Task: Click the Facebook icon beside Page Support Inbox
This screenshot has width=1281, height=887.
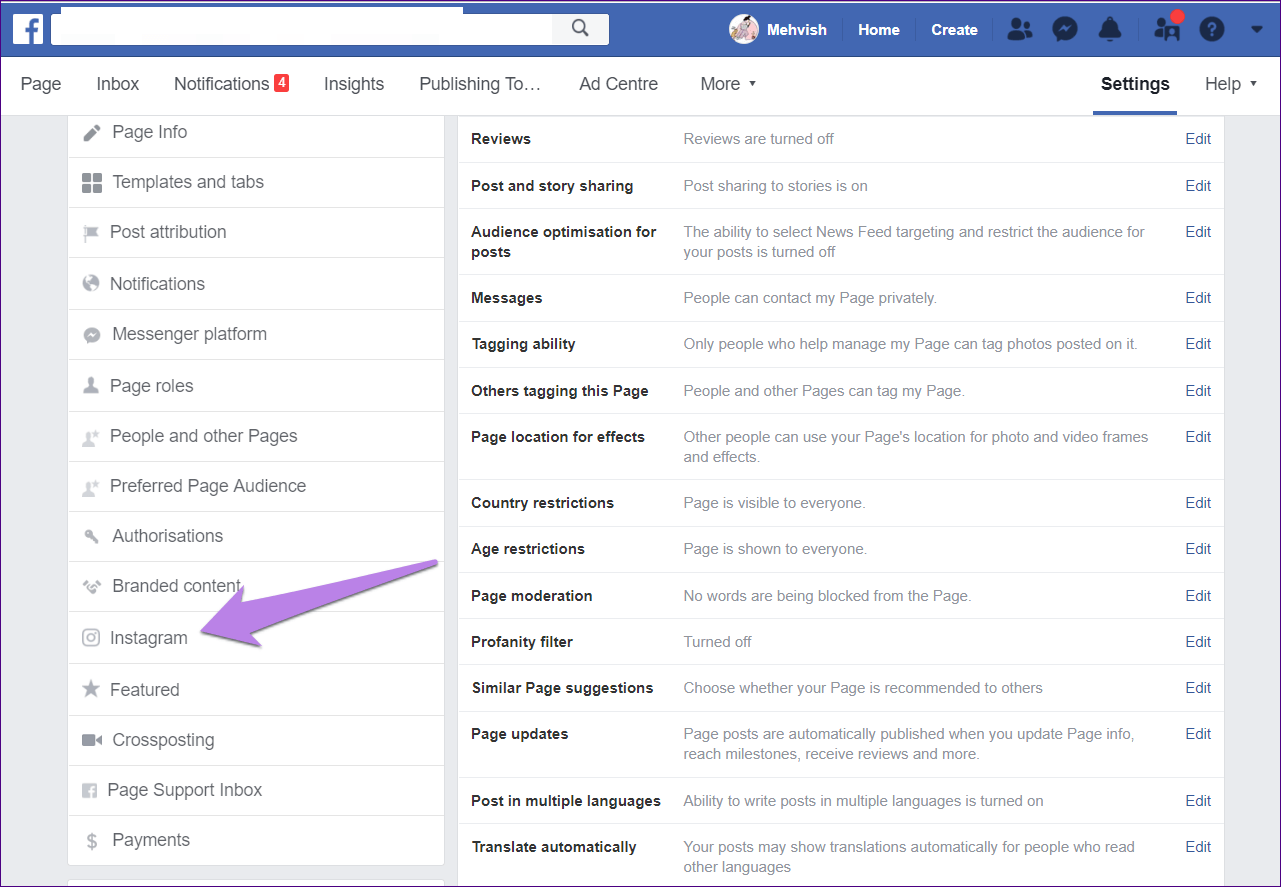Action: (x=89, y=791)
